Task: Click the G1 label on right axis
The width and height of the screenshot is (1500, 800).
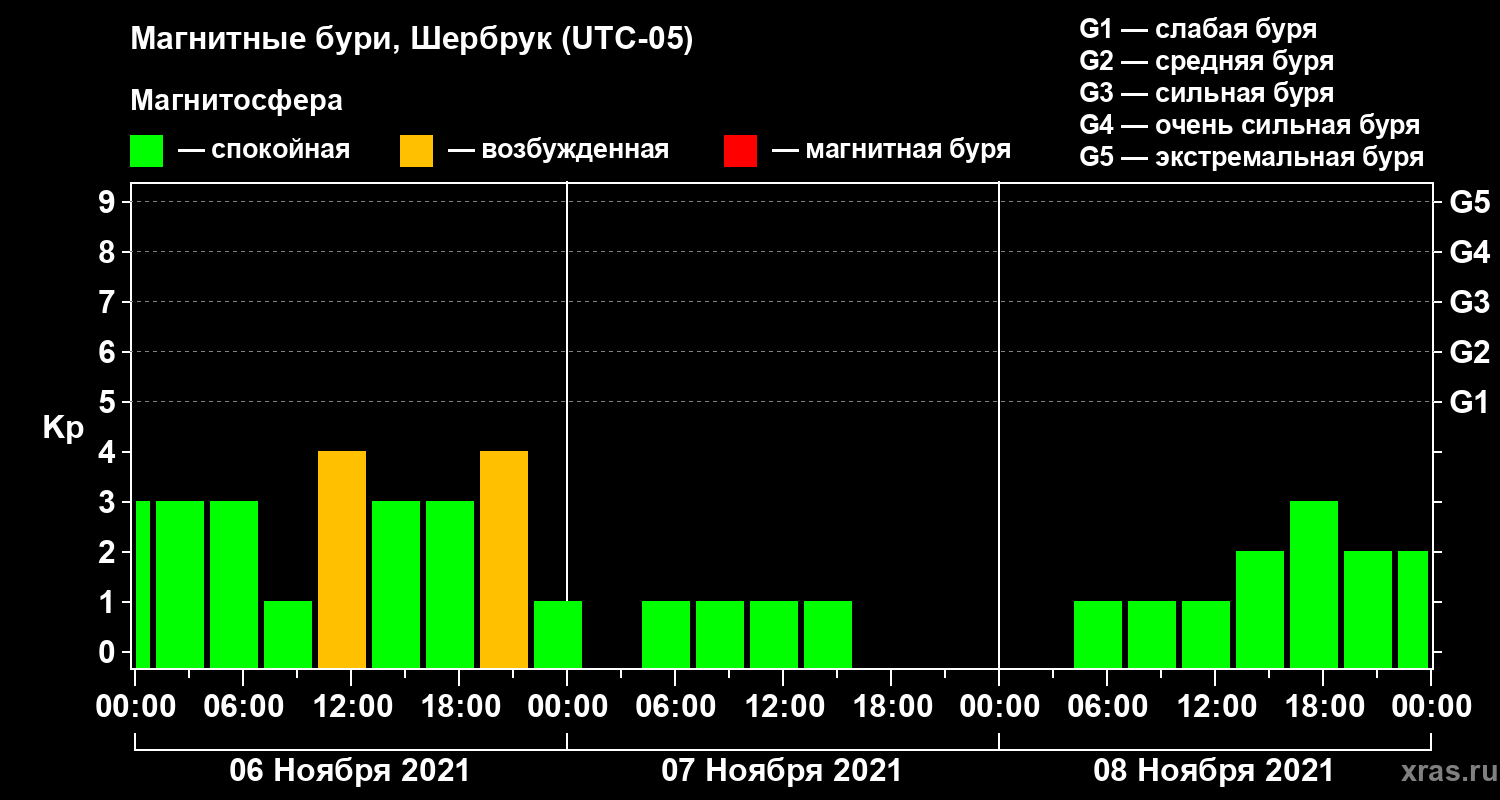Action: pyautogui.click(x=1469, y=403)
